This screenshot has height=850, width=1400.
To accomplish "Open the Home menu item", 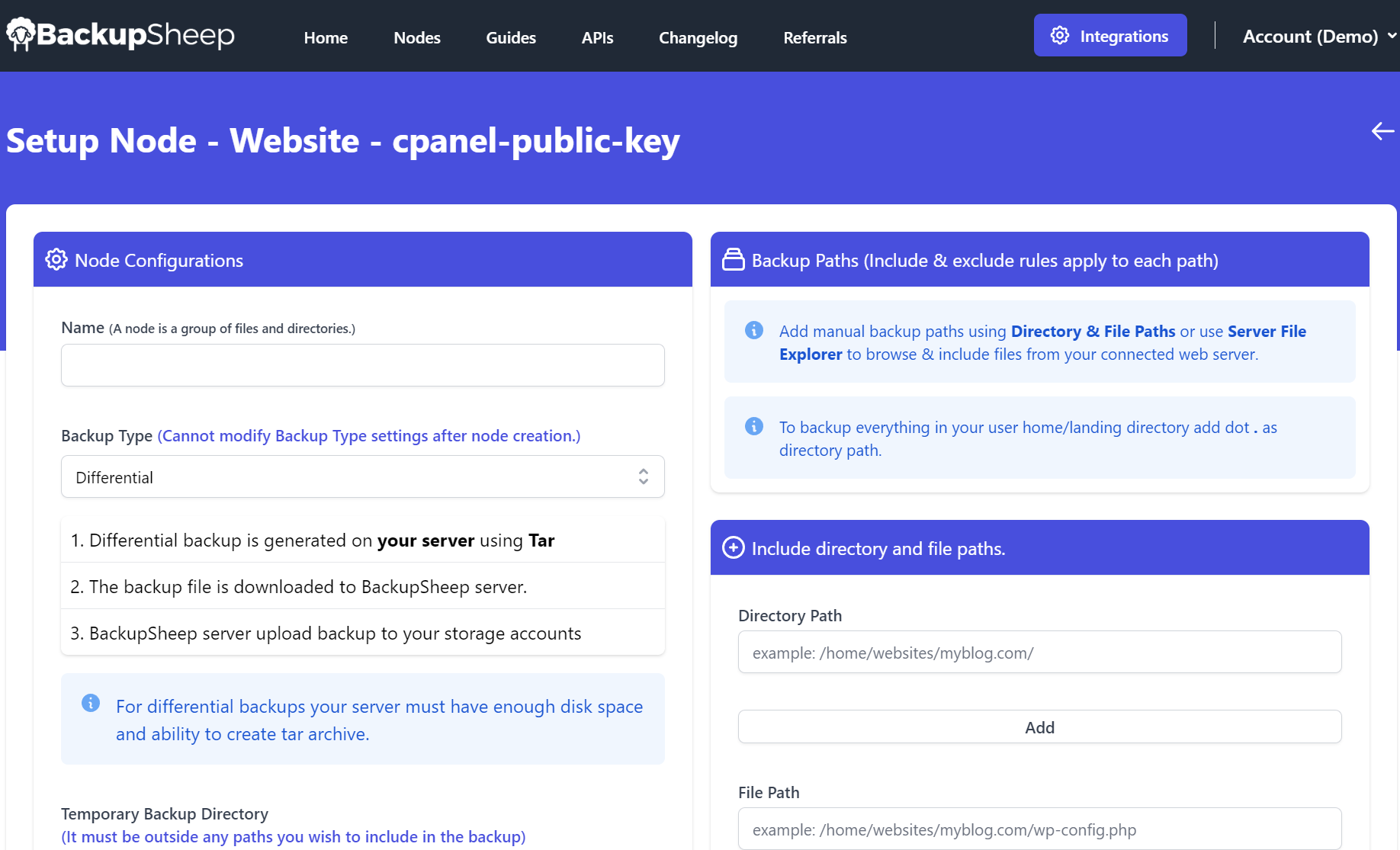I will click(x=326, y=37).
